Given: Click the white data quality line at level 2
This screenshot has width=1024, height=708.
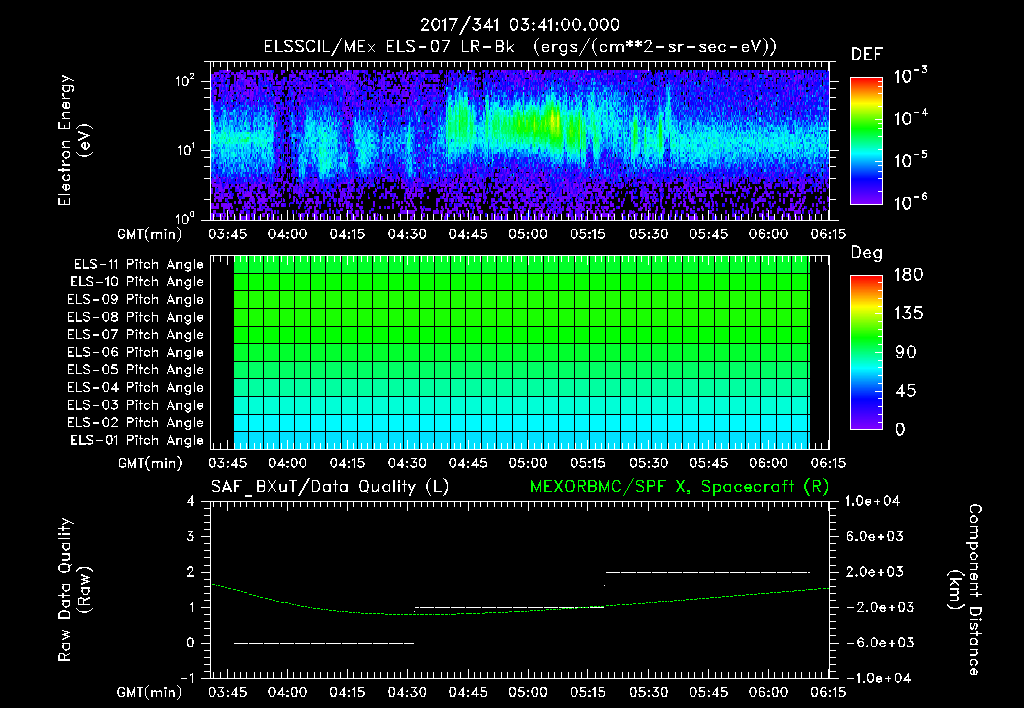Looking at the screenshot, I should (x=707, y=572).
